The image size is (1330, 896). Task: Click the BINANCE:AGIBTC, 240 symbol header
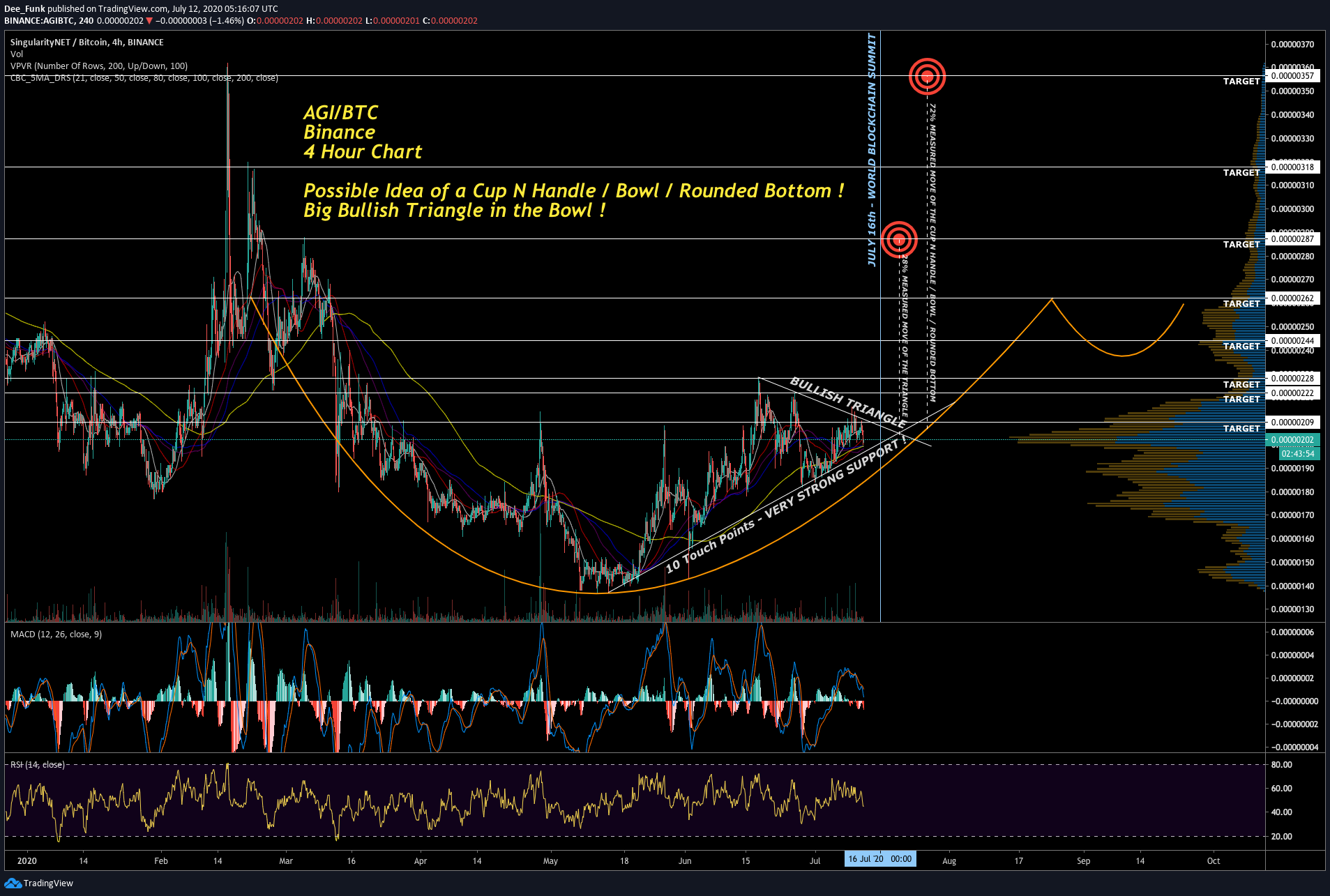click(x=49, y=21)
